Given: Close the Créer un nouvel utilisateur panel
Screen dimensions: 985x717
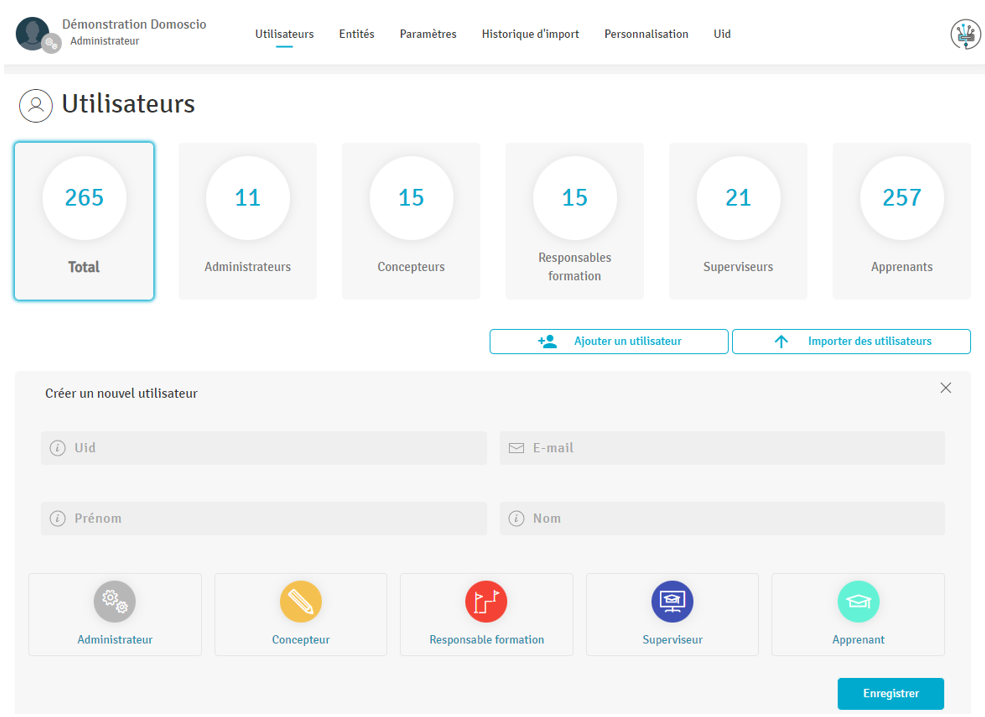Looking at the screenshot, I should tap(946, 388).
